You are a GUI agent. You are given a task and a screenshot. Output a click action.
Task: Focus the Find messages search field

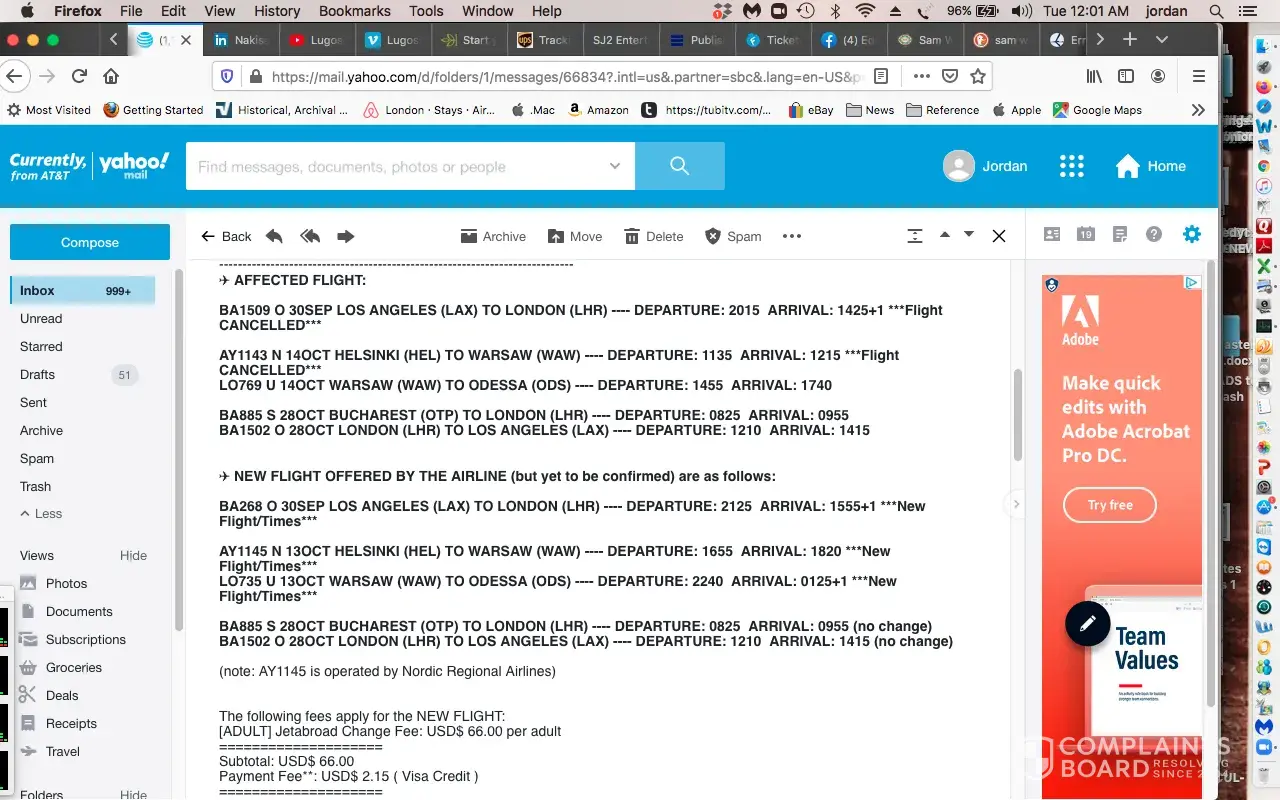396,166
